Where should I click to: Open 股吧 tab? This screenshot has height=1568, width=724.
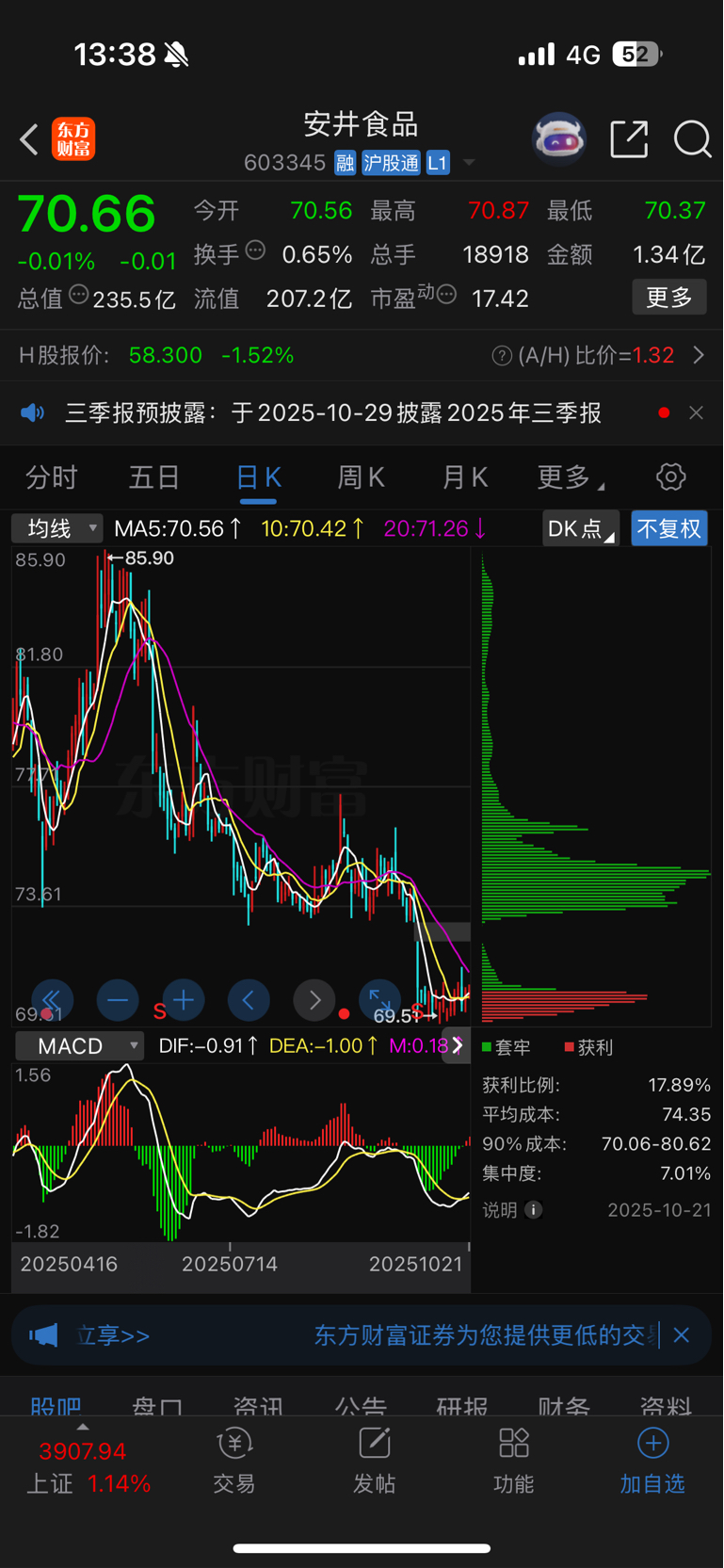(56, 1405)
